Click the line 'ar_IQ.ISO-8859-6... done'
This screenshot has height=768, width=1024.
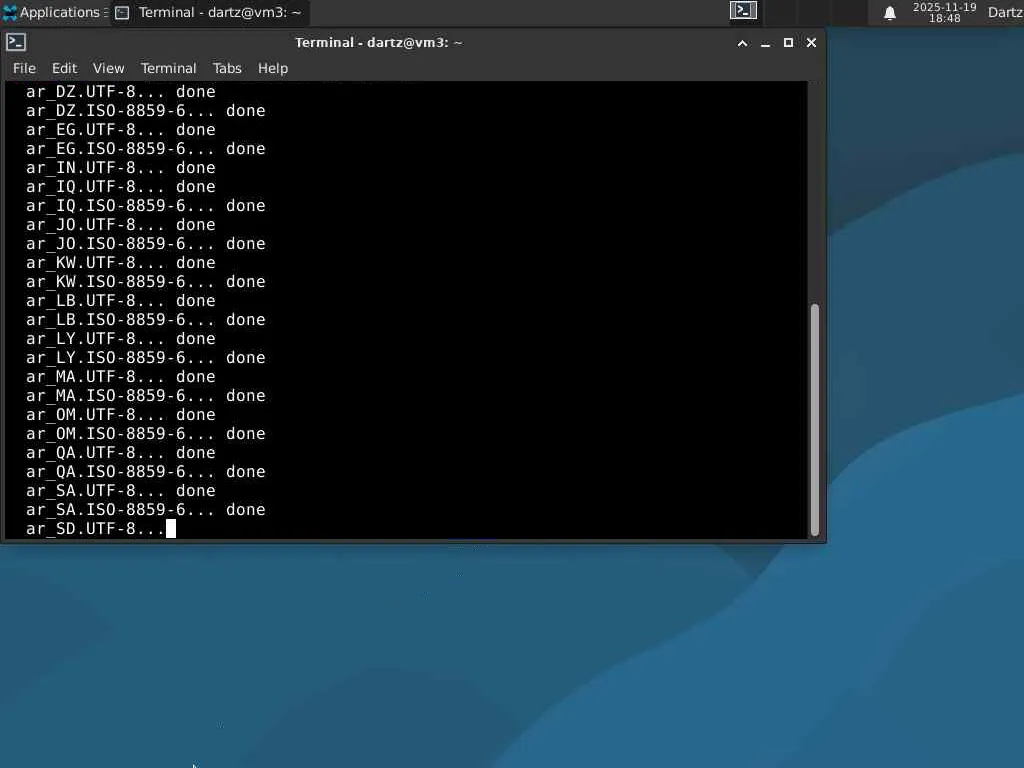(146, 205)
